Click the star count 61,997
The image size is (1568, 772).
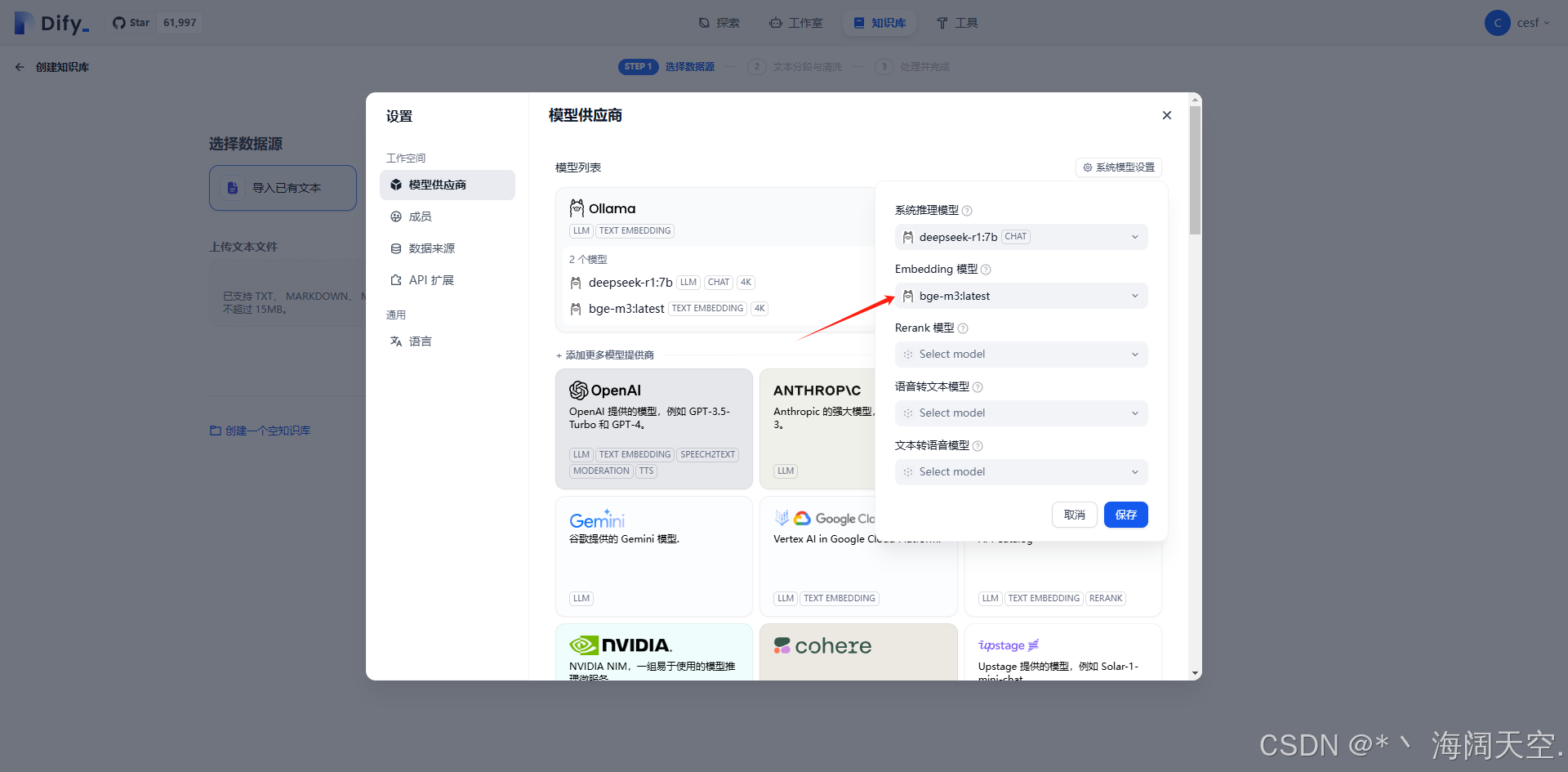[x=180, y=23]
